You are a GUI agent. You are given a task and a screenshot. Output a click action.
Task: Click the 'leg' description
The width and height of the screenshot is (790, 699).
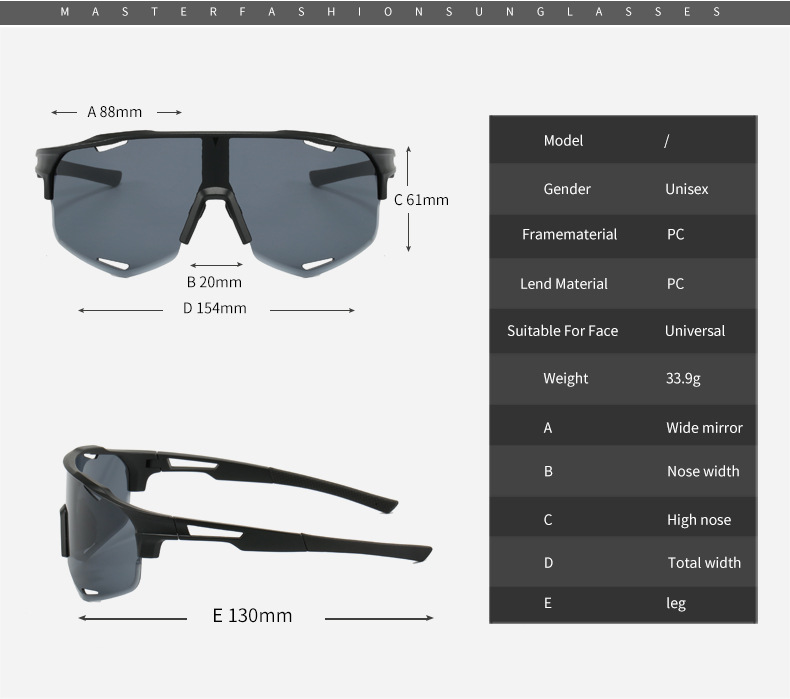[x=676, y=603]
